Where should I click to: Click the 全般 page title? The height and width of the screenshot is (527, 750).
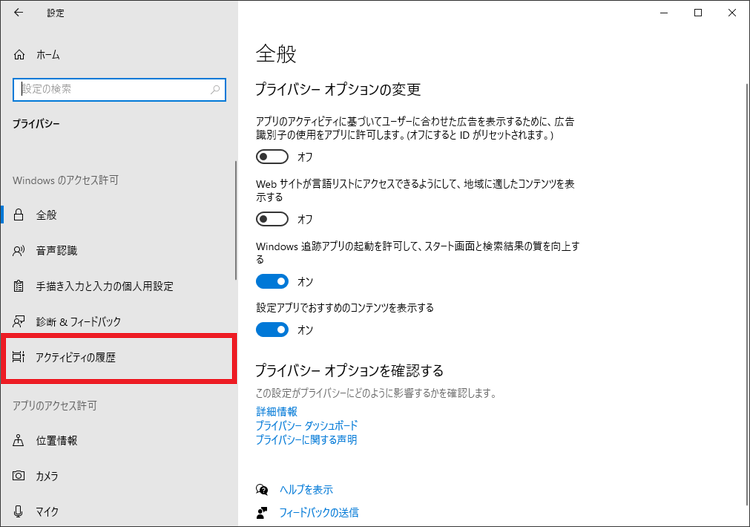pos(276,53)
